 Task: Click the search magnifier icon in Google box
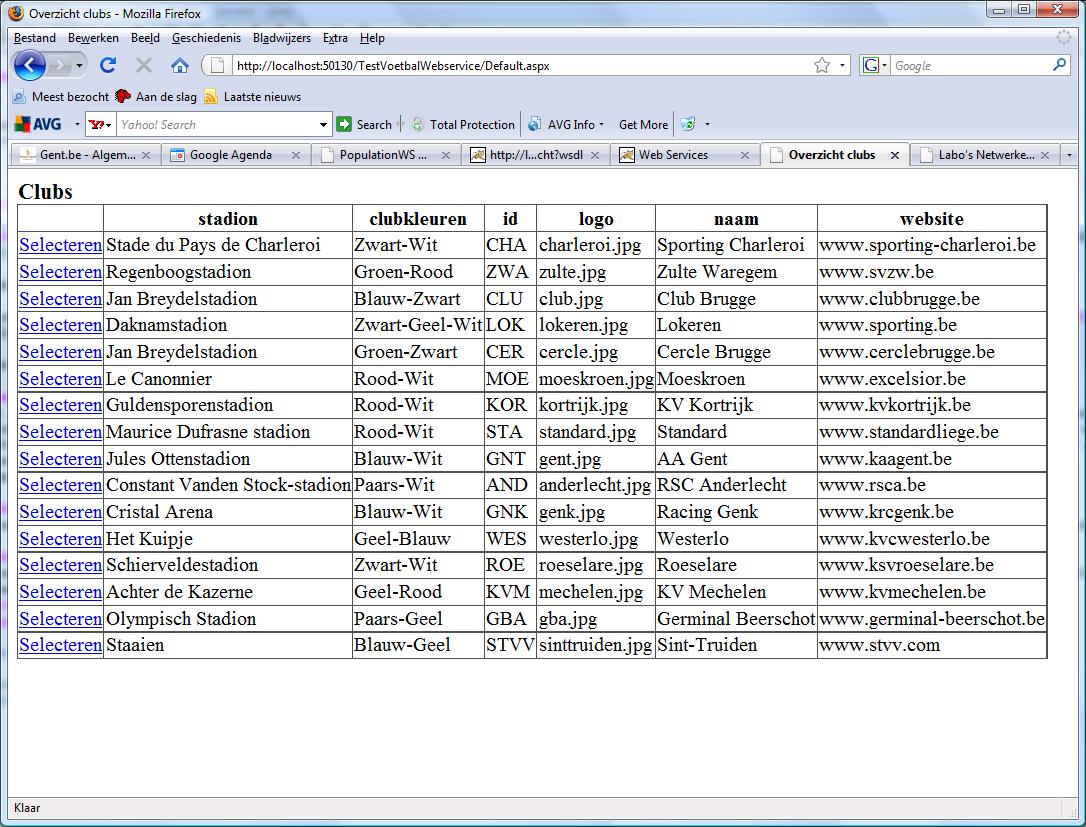pos(1060,66)
